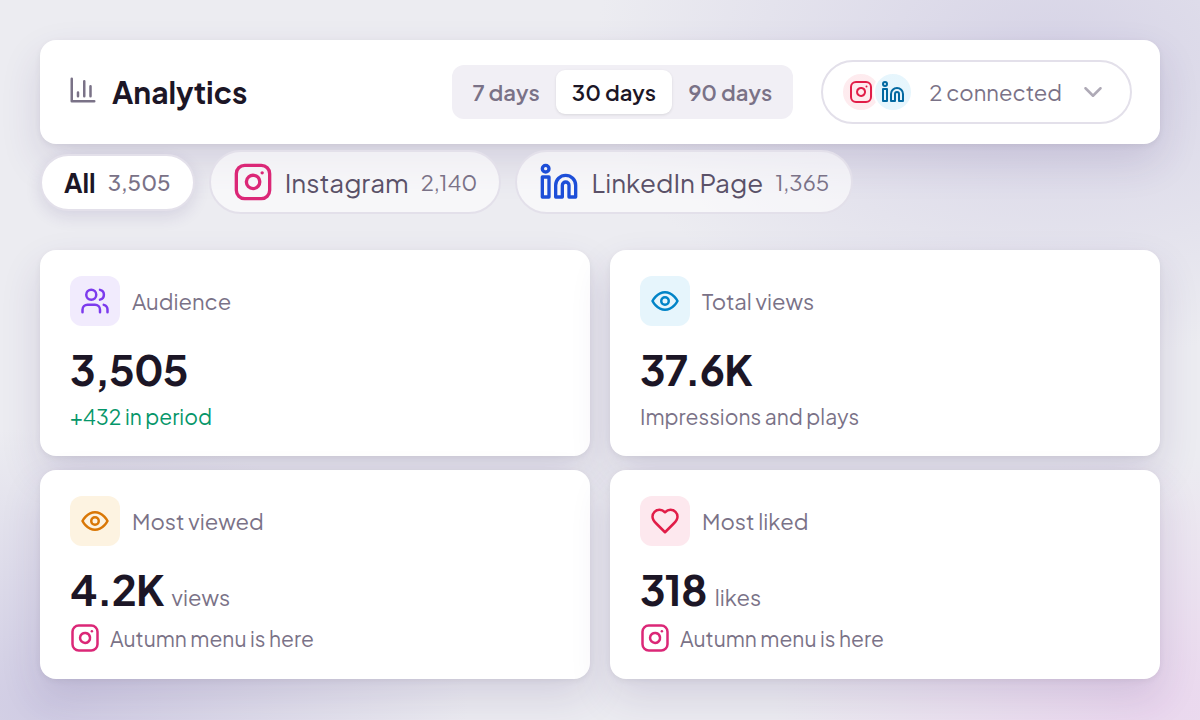
Task: Click the 37.6K total views value
Action: (x=697, y=371)
